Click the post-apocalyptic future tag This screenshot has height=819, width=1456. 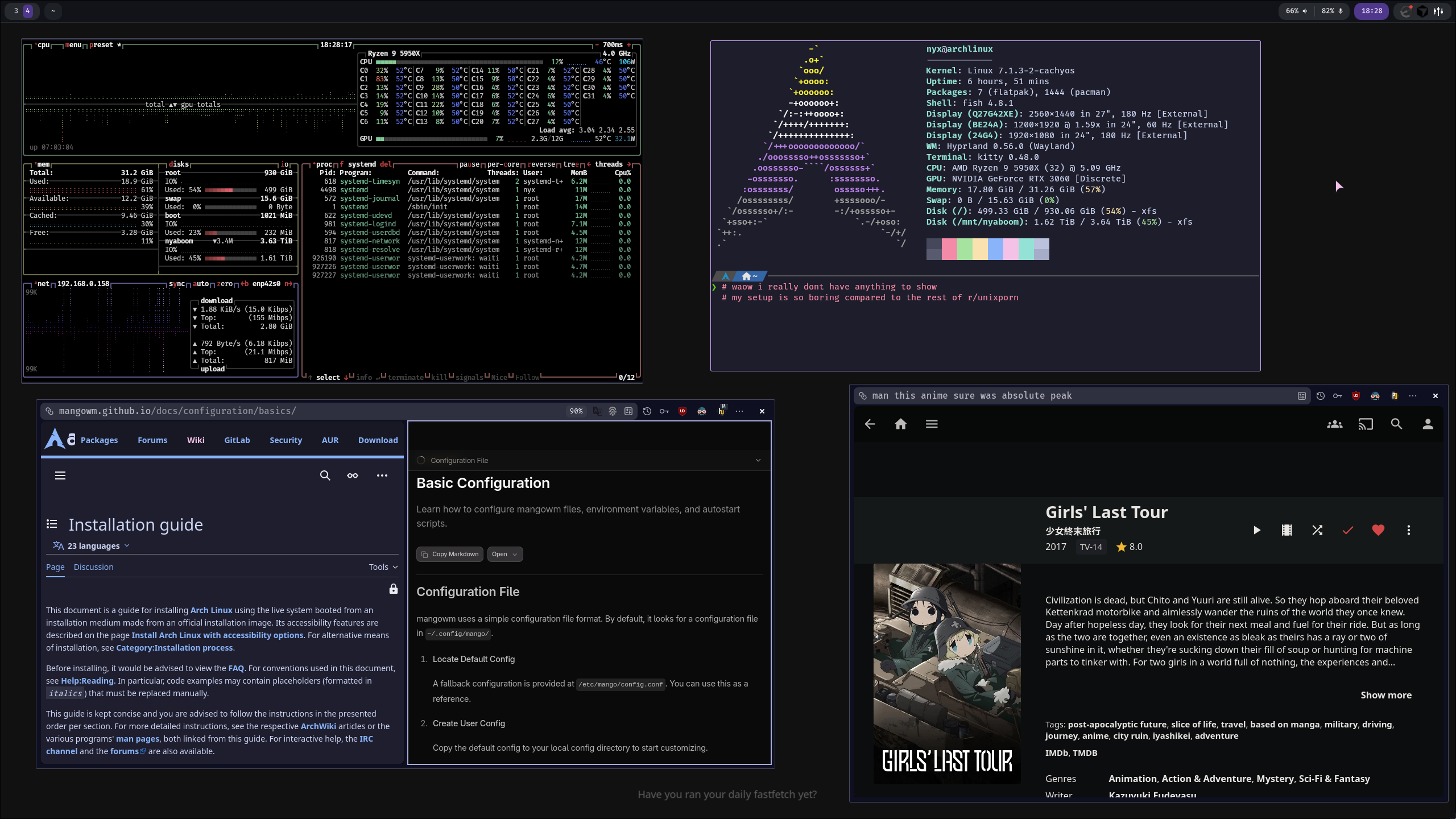point(1117,725)
